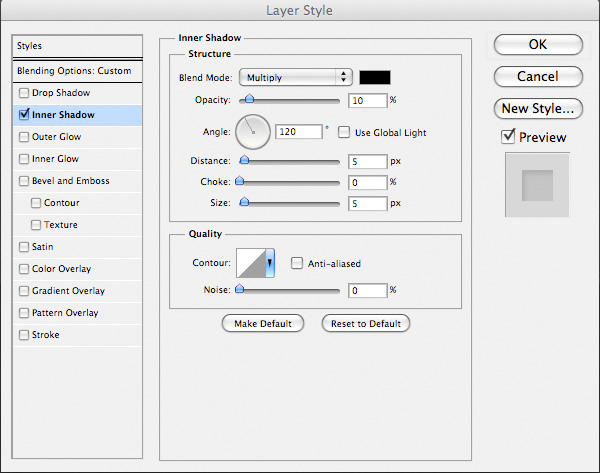Select the Drop Shadow label row
Viewport: 600px width, 473px height.
(x=77, y=93)
